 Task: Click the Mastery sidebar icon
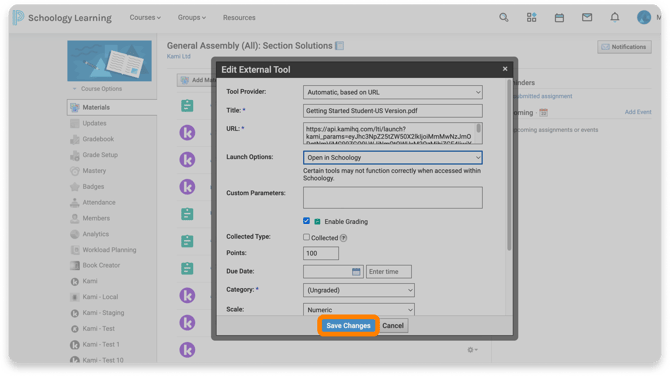pyautogui.click(x=75, y=171)
